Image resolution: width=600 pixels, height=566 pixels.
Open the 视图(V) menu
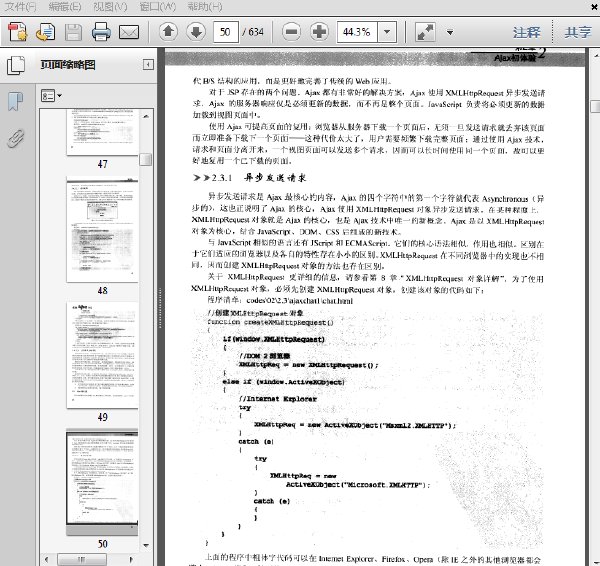click(110, 7)
